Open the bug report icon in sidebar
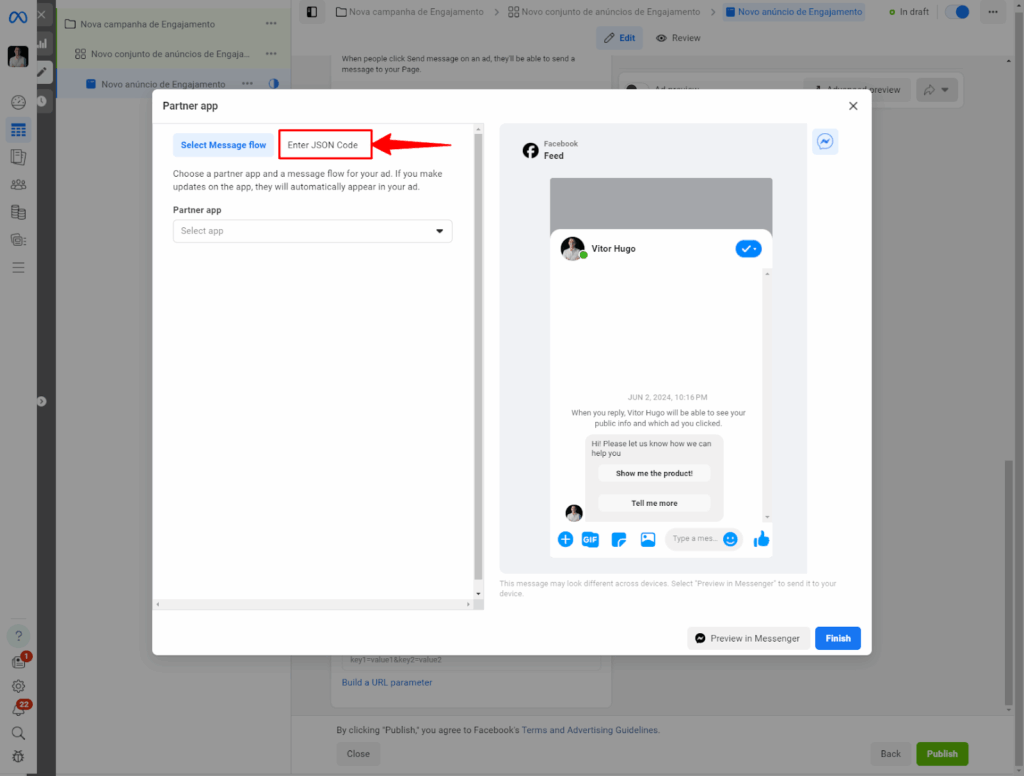Screen dimensions: 1024x776 [x=18, y=757]
